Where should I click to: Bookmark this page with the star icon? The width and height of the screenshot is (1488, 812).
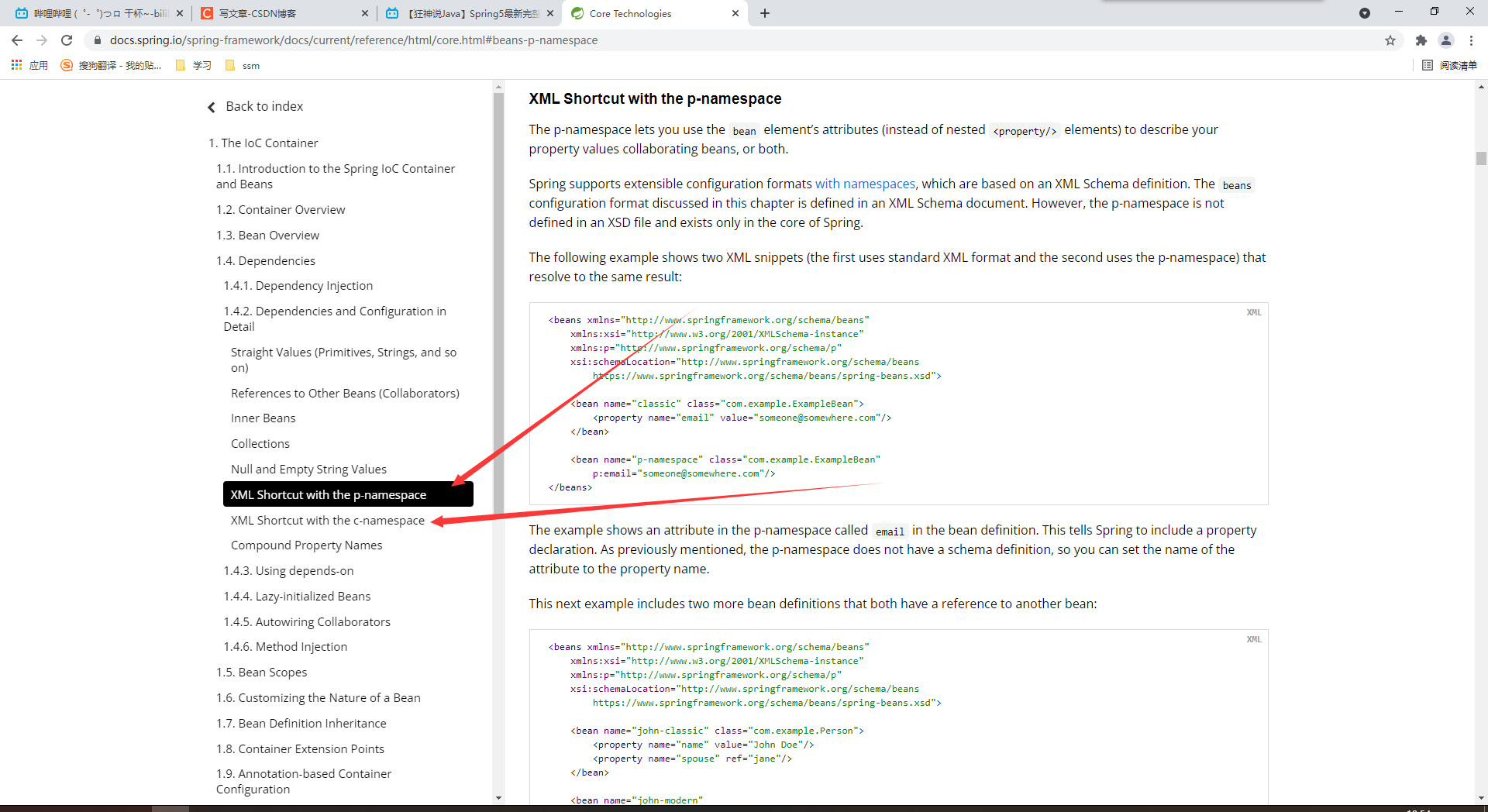[1390, 40]
